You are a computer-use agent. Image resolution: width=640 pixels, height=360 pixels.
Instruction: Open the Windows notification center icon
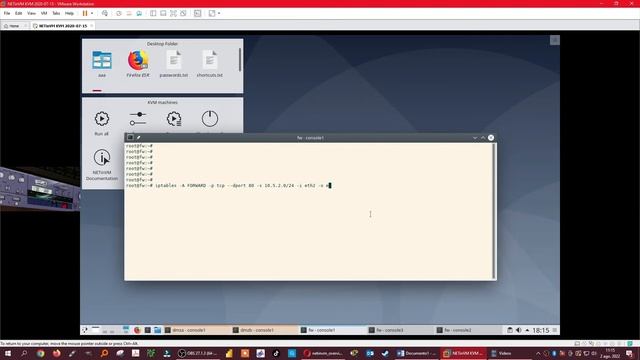630,353
